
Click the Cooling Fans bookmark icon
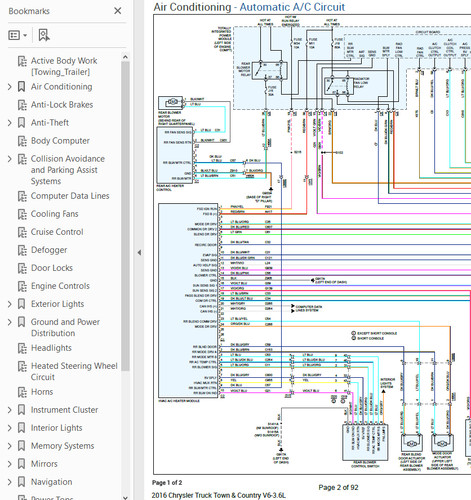click(x=22, y=214)
